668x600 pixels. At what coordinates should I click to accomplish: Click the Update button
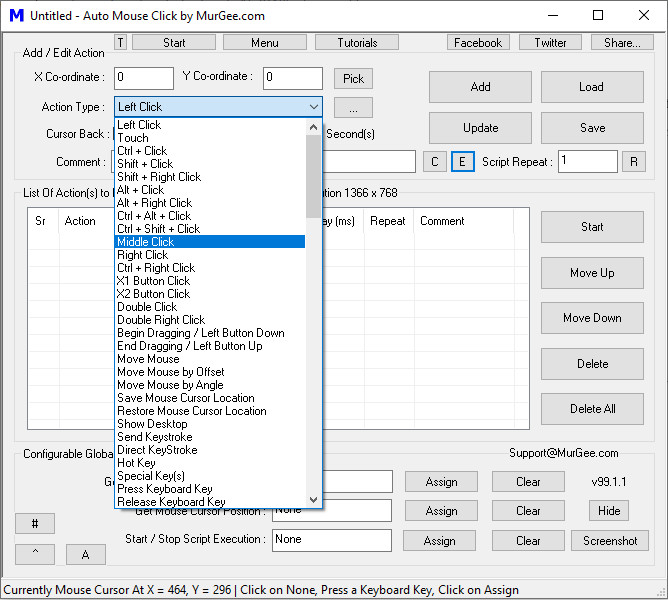pos(480,128)
